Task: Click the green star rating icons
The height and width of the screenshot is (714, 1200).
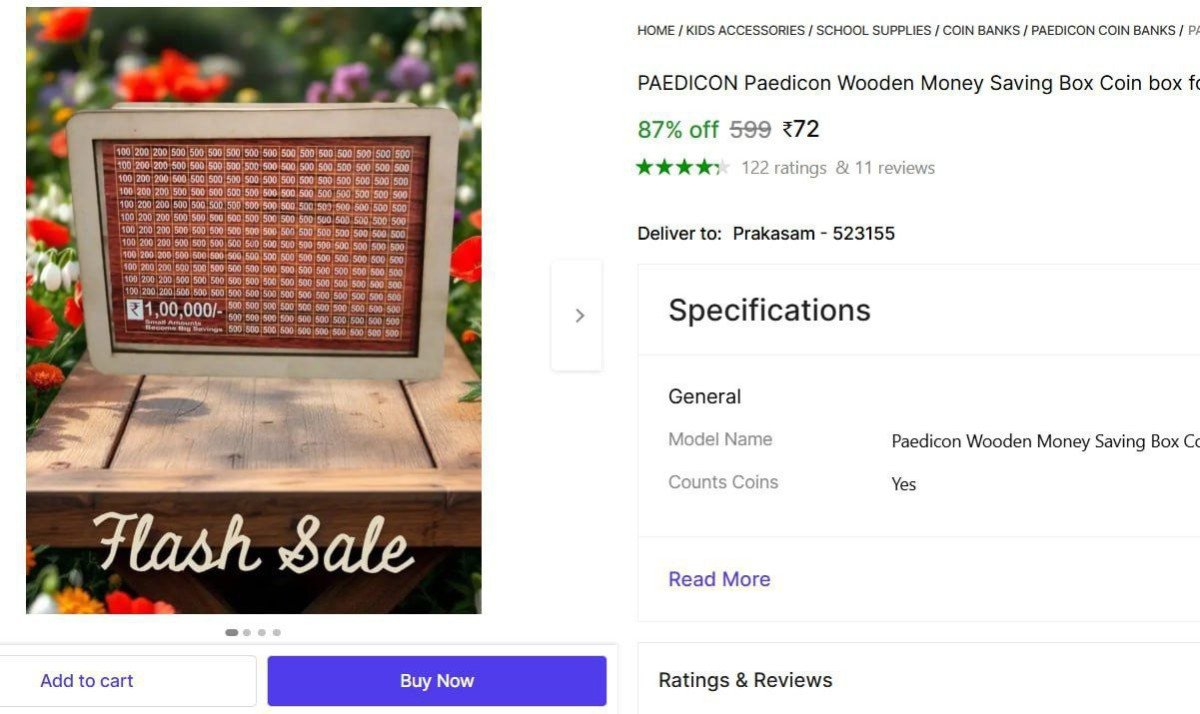Action: coord(682,167)
